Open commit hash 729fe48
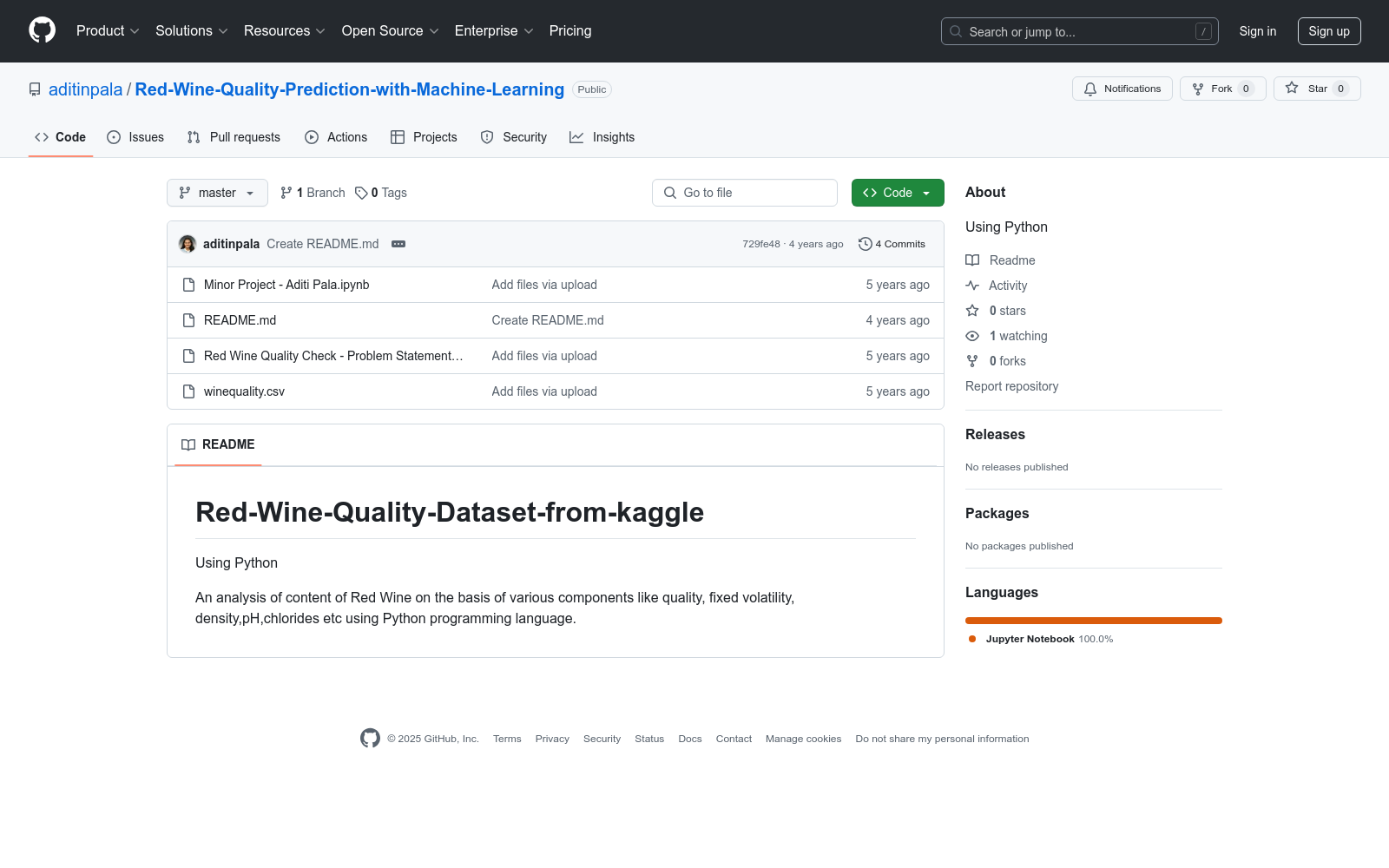Screen dimensions: 1389x868 click(761, 244)
